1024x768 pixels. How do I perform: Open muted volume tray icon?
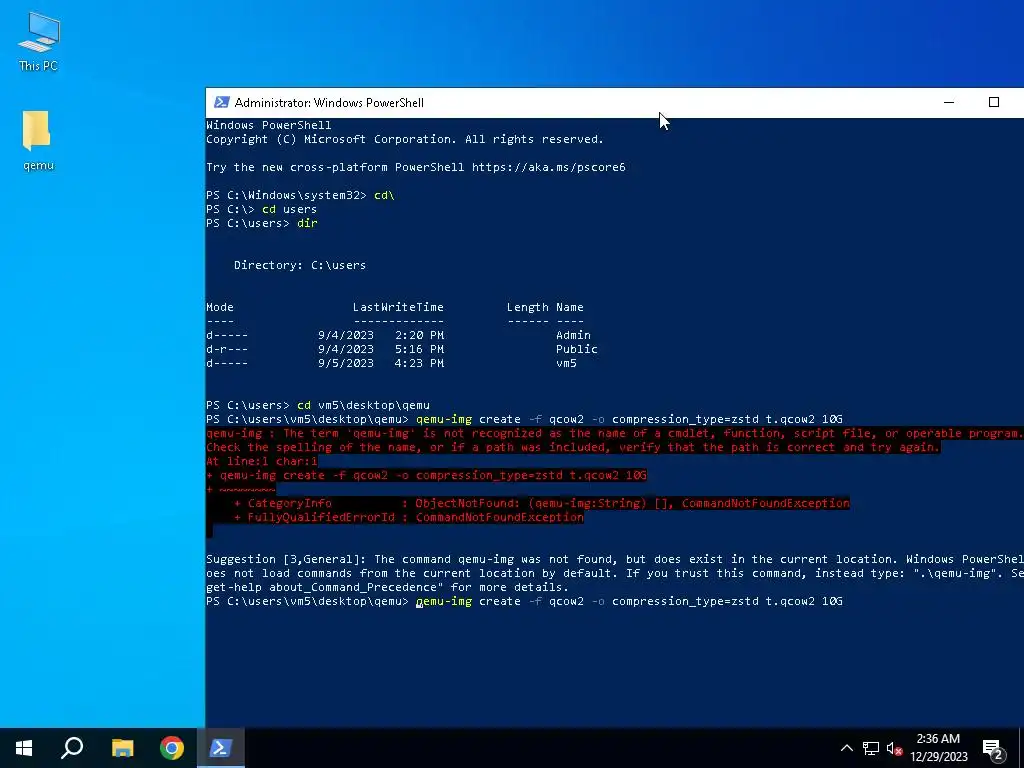tap(895, 748)
